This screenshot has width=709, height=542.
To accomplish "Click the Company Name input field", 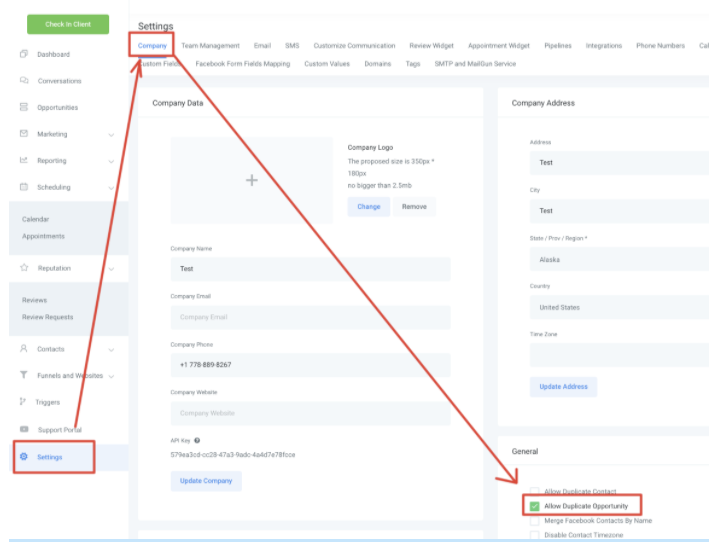I will [310, 269].
